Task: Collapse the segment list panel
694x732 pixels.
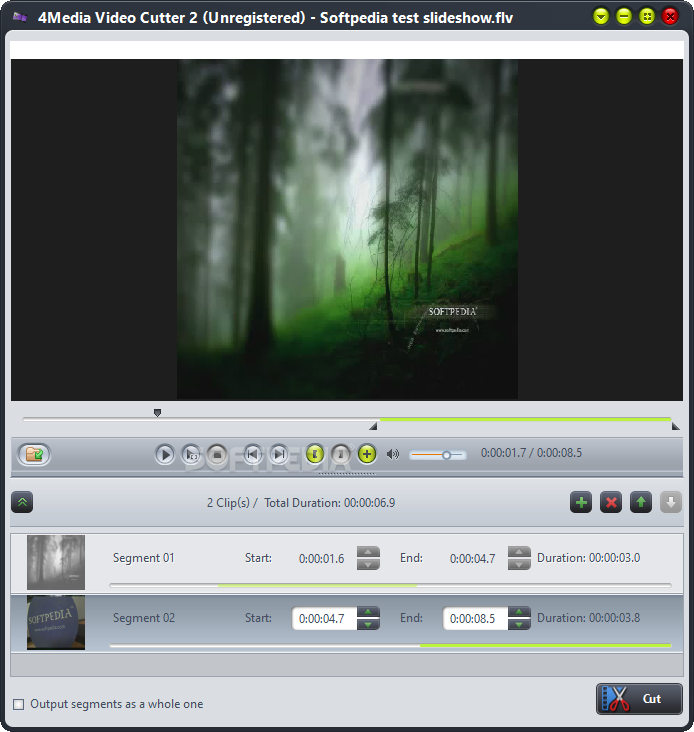Action: pos(22,502)
